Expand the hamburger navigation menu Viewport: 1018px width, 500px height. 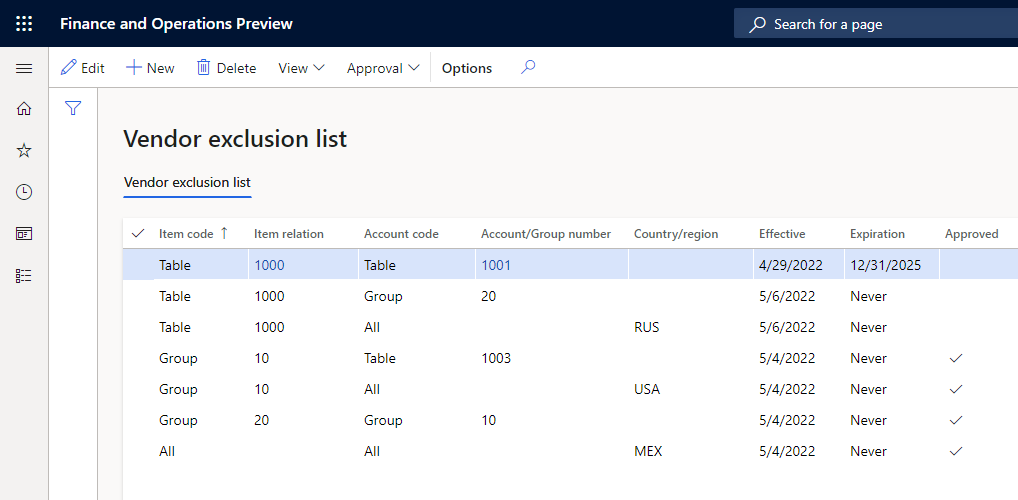click(x=24, y=68)
